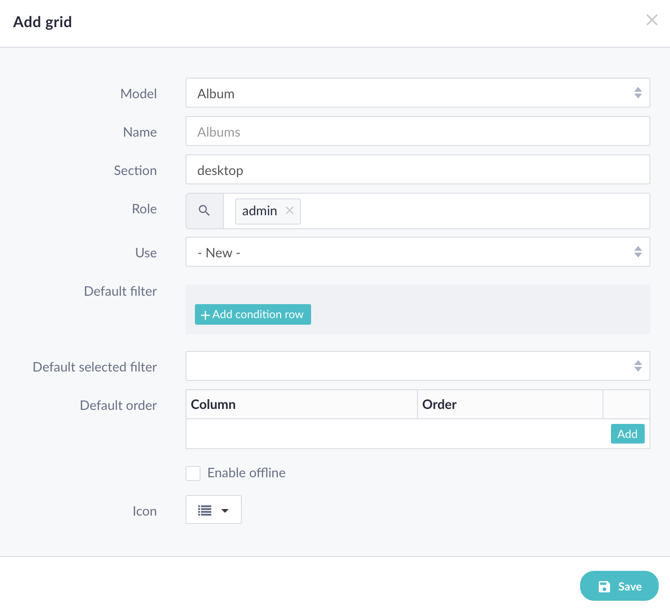
Task: Close the Add grid dialog
Action: click(651, 20)
